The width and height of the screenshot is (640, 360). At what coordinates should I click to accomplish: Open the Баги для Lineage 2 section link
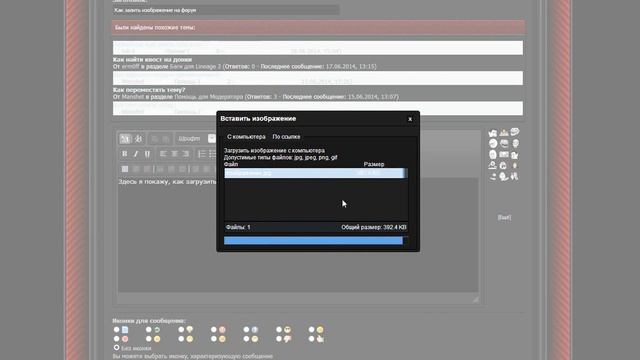coord(195,66)
